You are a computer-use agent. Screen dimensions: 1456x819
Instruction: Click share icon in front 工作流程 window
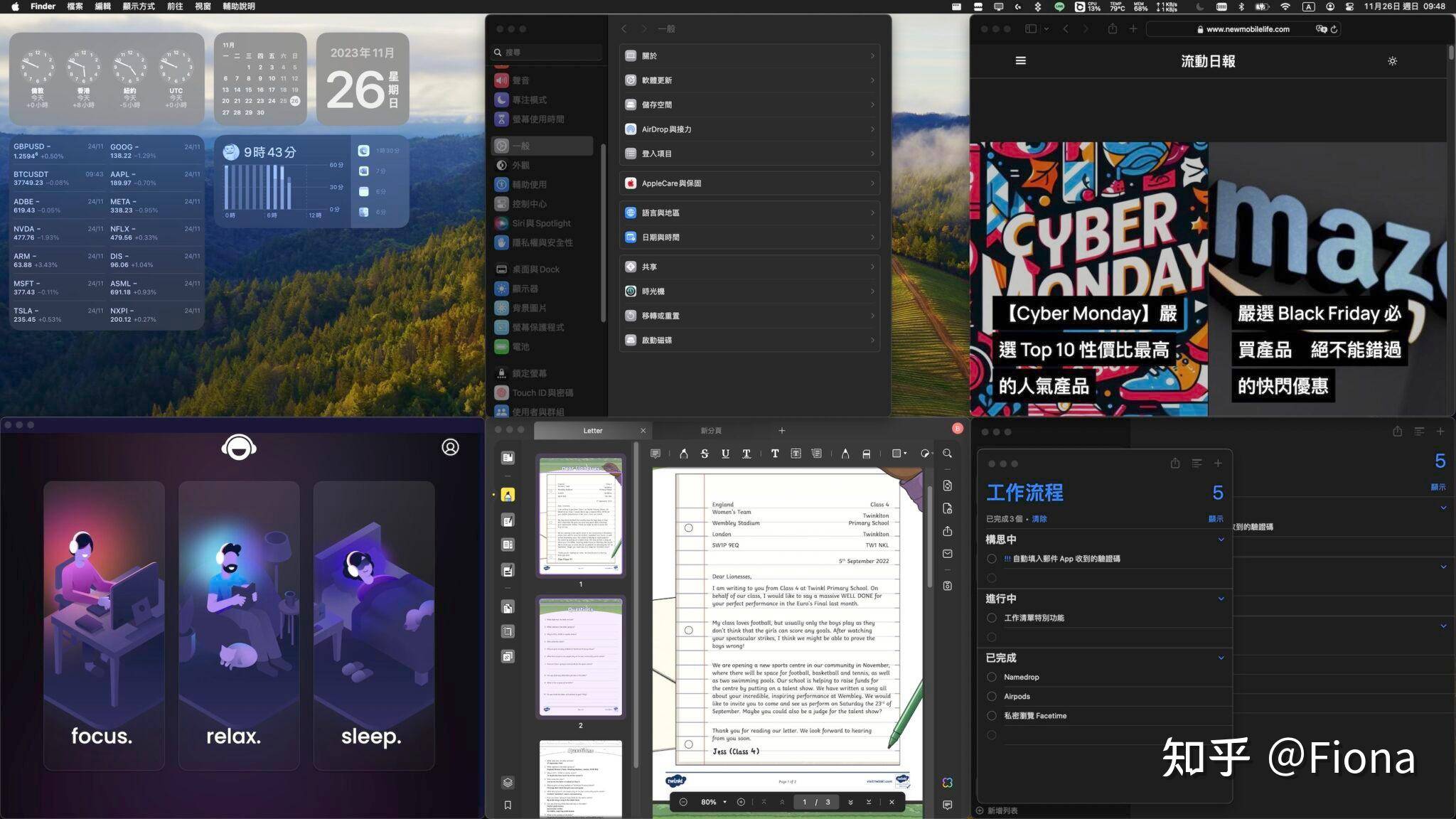[x=1175, y=464]
